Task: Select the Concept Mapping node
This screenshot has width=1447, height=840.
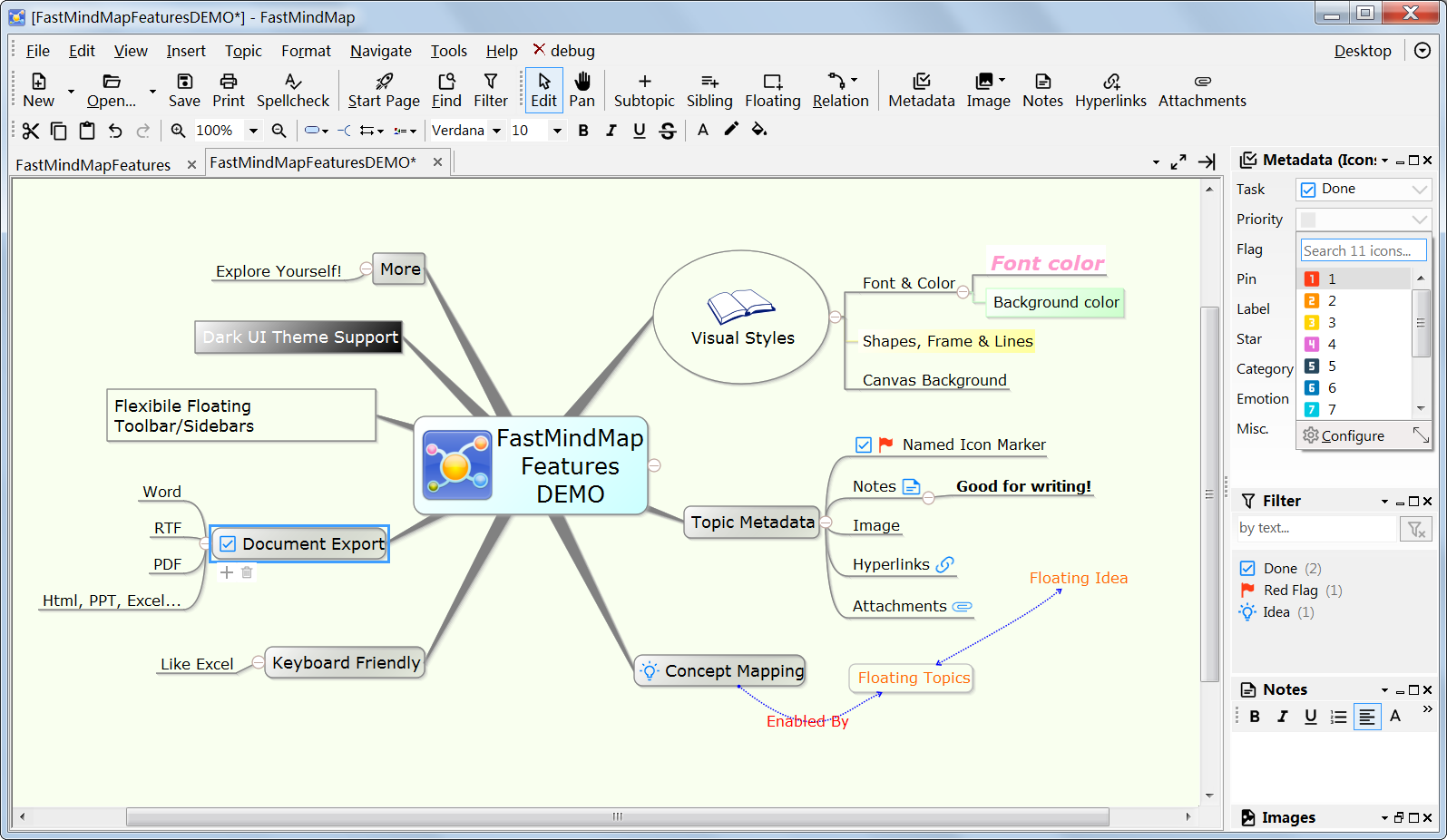Action: 720,670
